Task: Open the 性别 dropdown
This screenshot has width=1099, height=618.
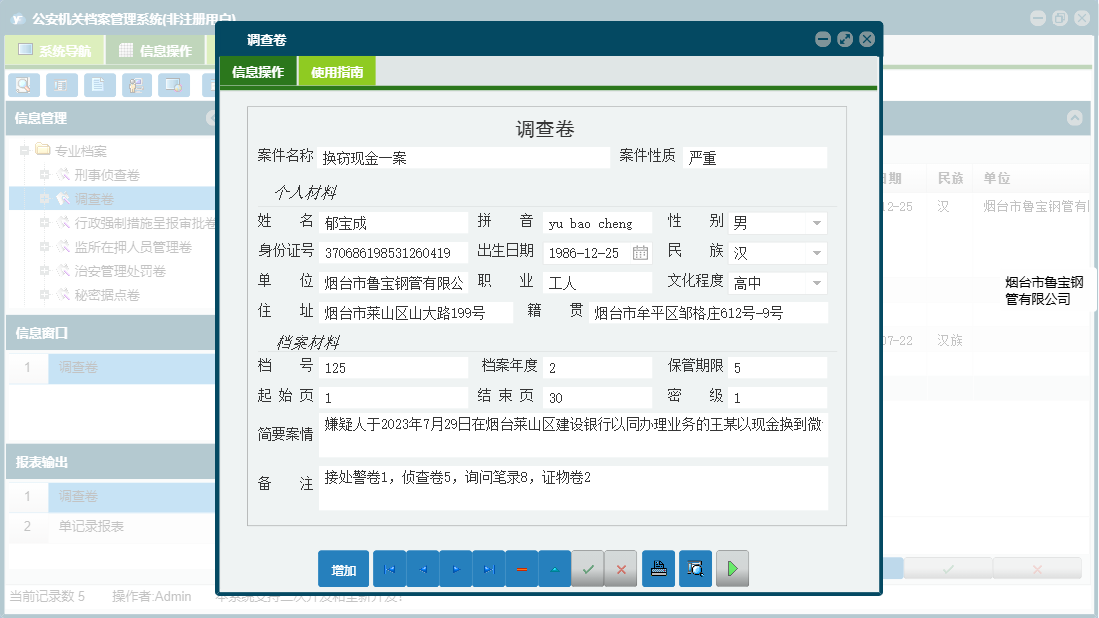Action: tap(817, 222)
